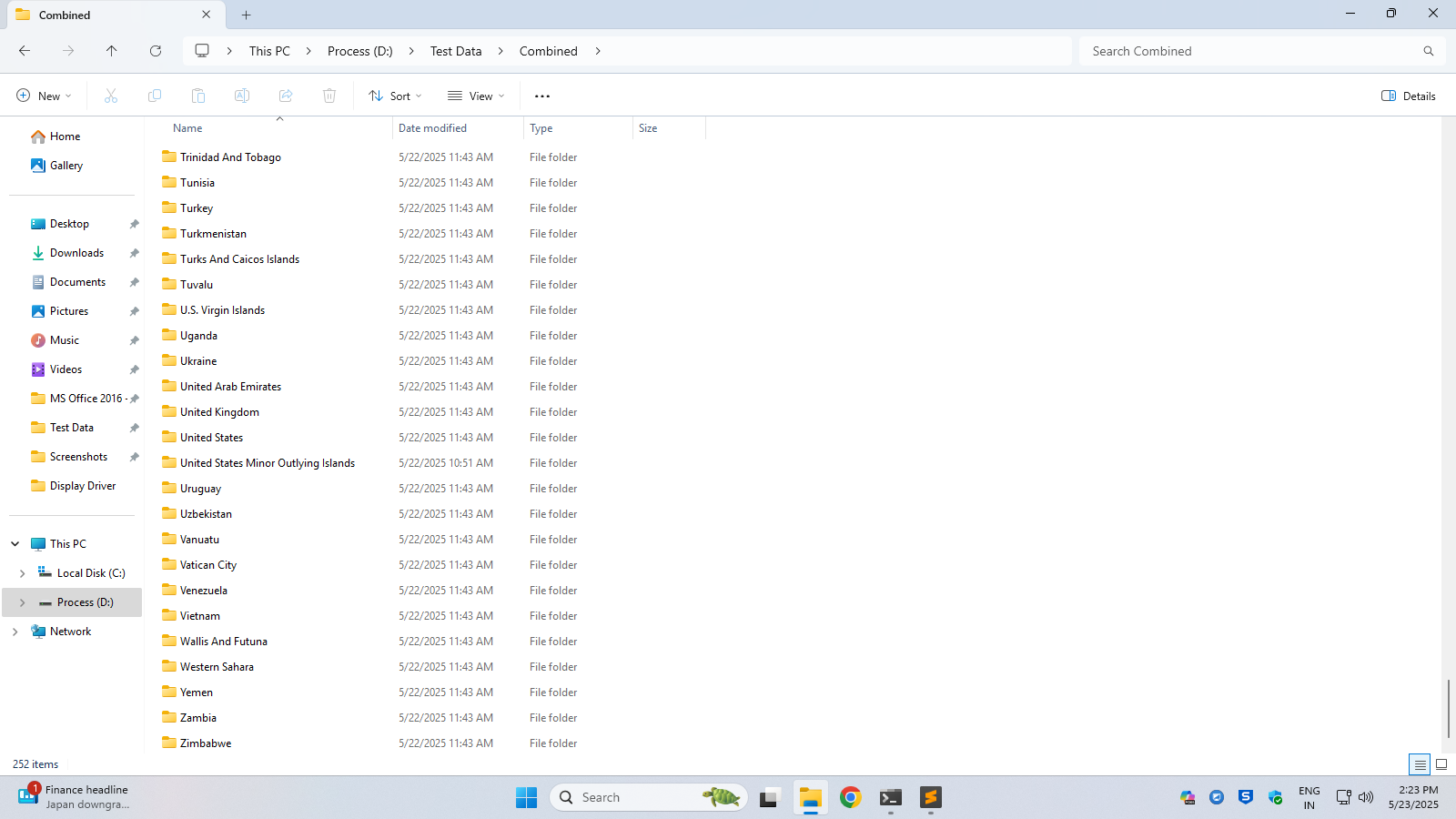Screen dimensions: 1456x819
Task: Expand the Network tree node
Action: (15, 632)
